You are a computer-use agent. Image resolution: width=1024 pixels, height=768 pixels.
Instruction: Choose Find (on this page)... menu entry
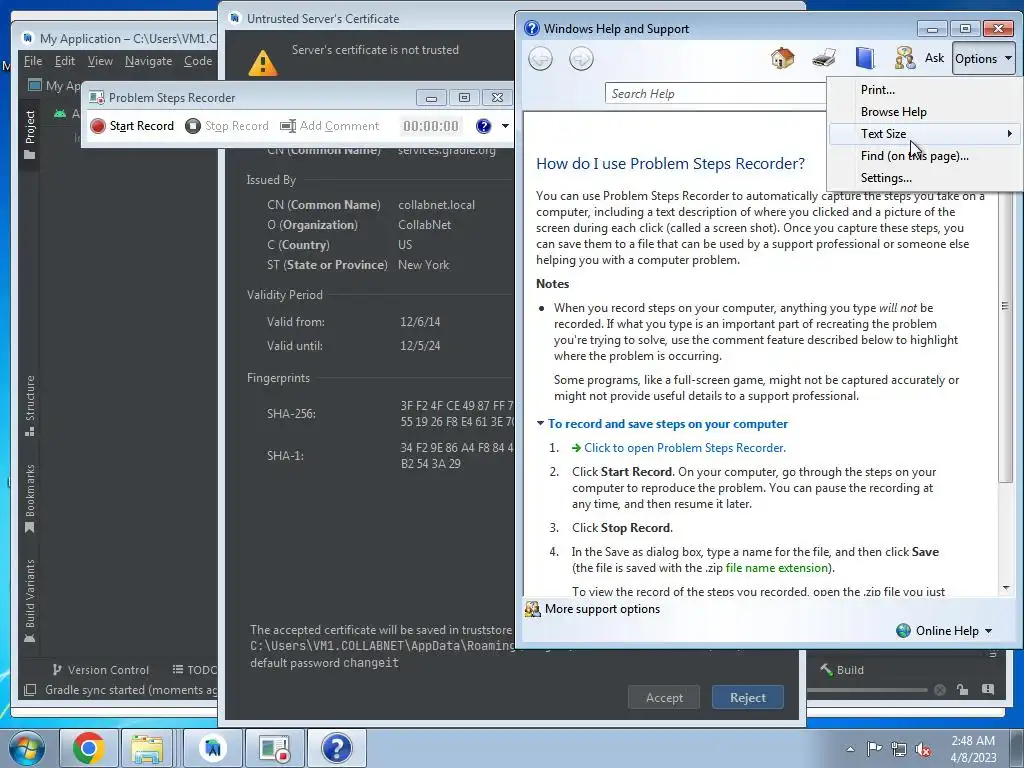[x=914, y=156]
